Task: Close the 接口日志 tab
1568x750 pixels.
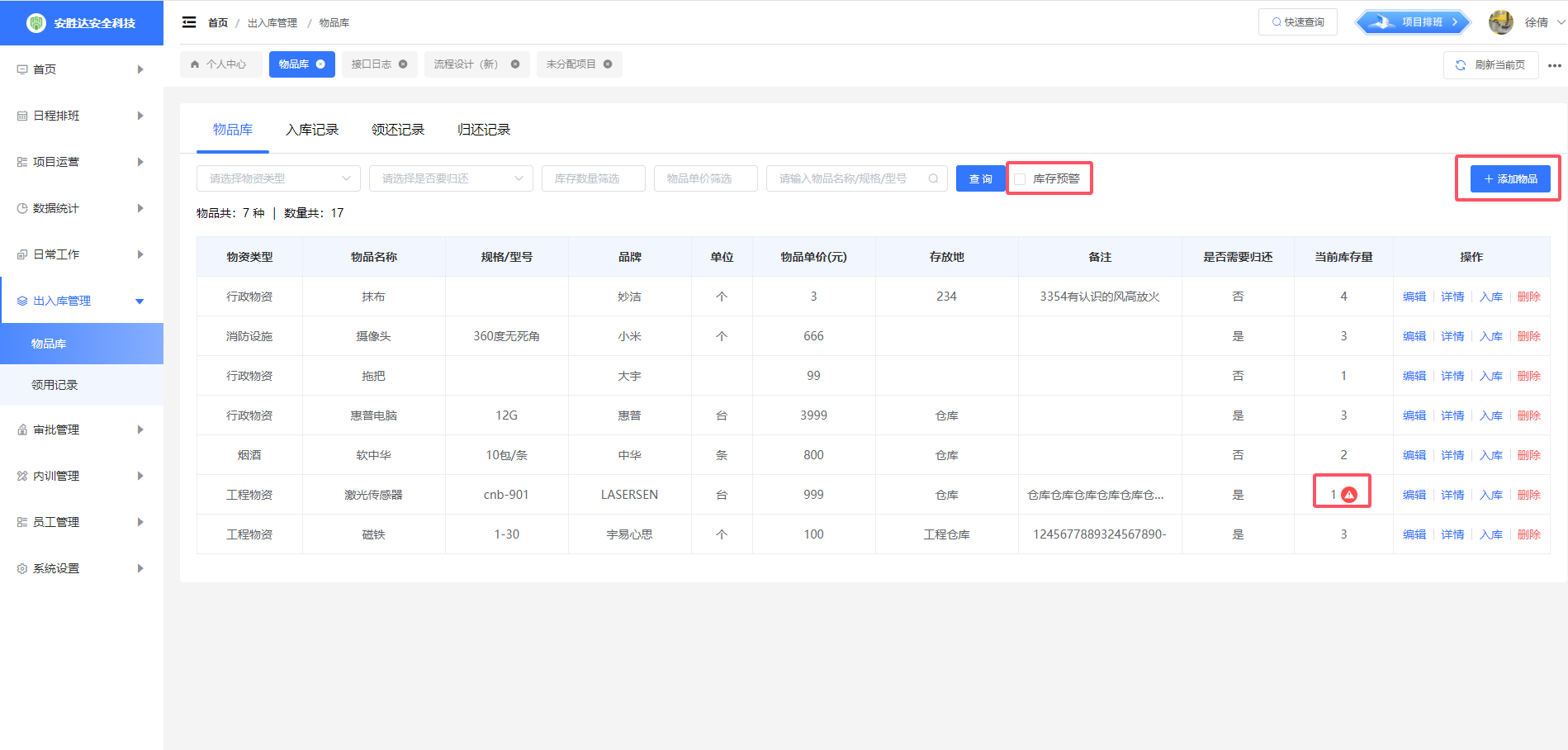Action: [403, 64]
